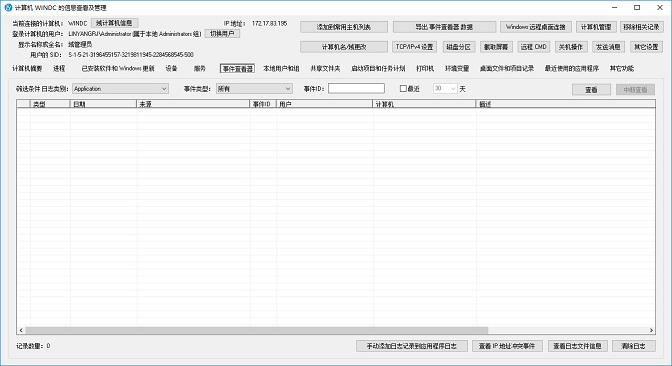Click the 导出事件查看器数据 button
The height and width of the screenshot is (366, 672).
click(444, 27)
